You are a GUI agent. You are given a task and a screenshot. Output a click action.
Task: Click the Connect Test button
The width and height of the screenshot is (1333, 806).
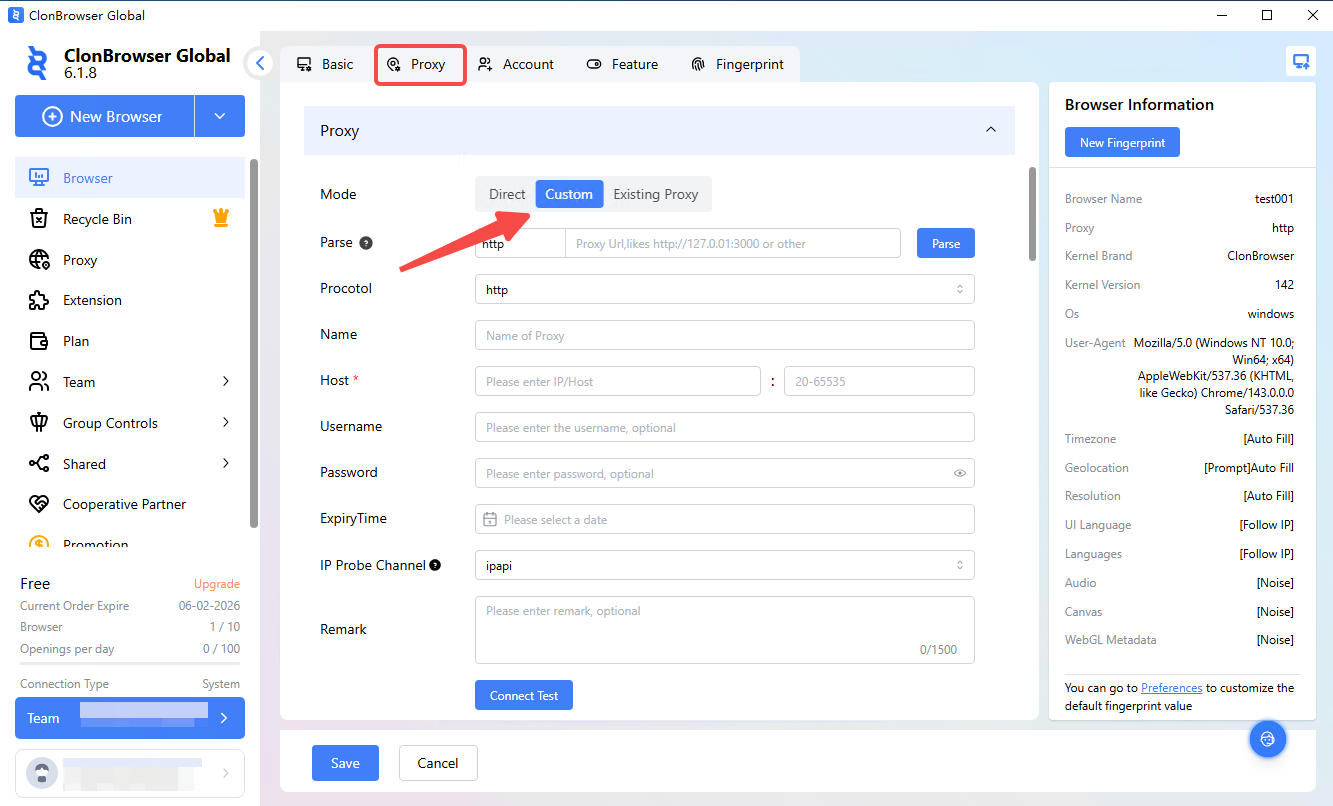coord(523,696)
